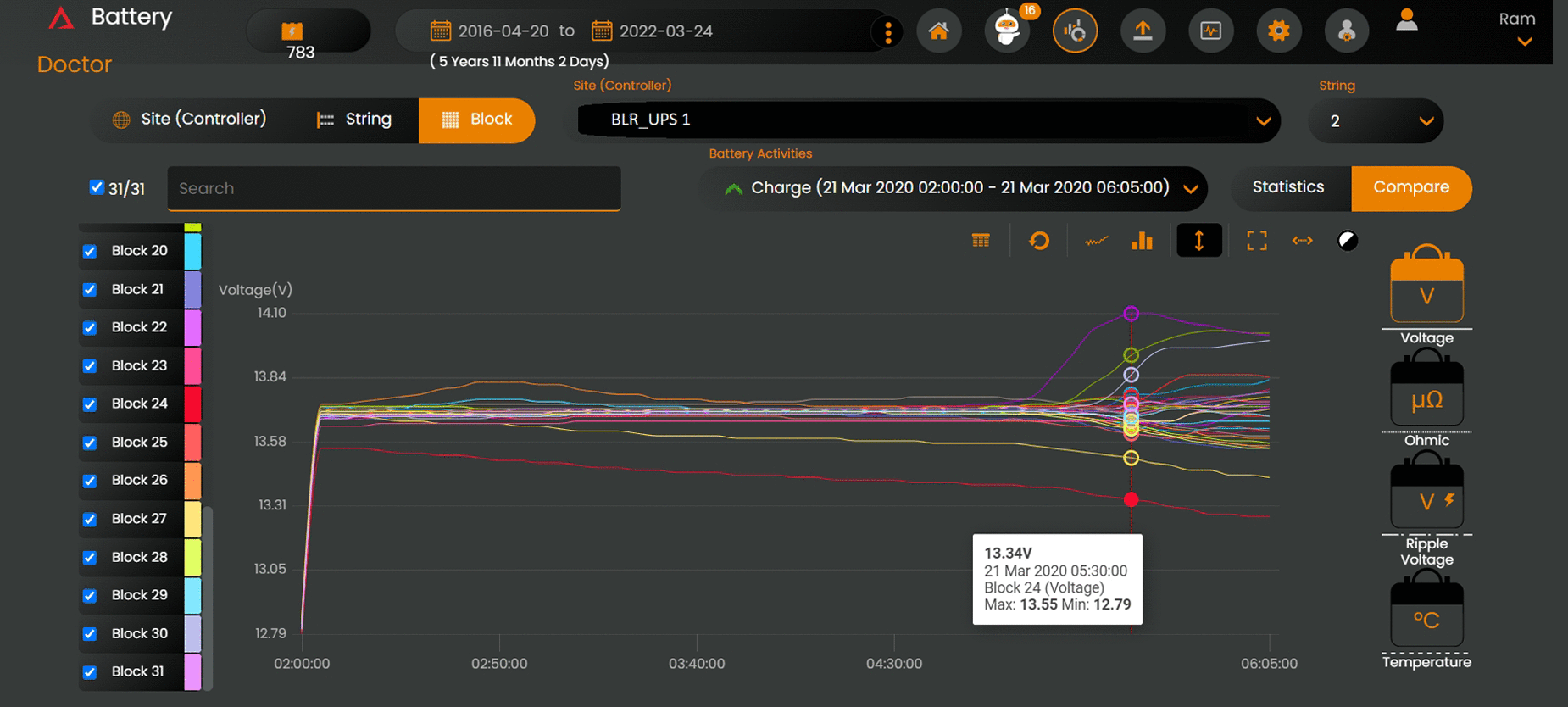Click the chart reset/refresh icon

pyautogui.click(x=1039, y=242)
